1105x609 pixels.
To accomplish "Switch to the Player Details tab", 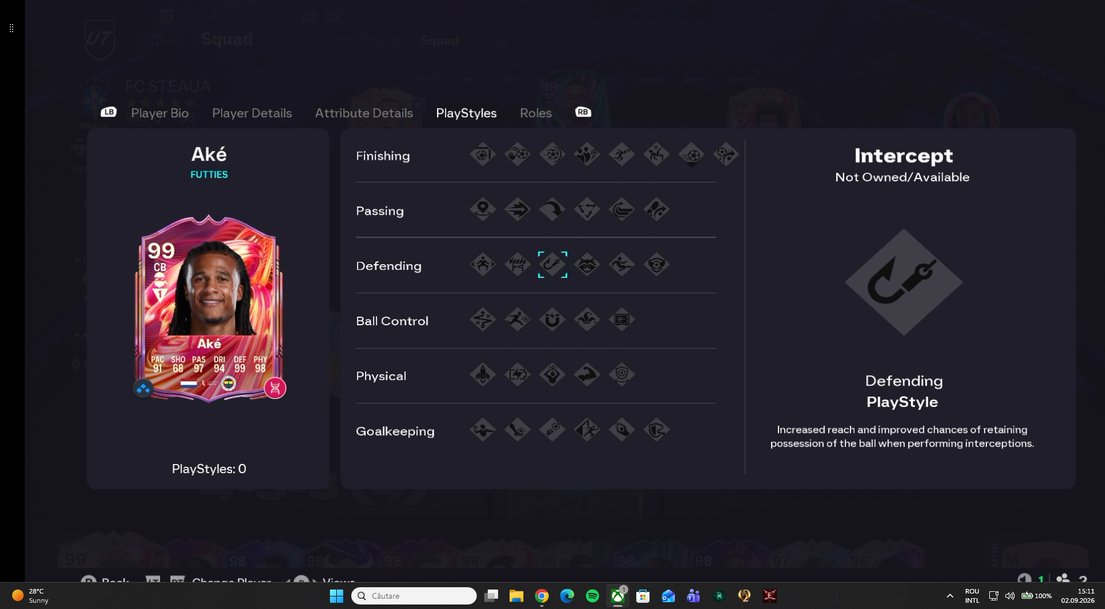I will (x=252, y=113).
